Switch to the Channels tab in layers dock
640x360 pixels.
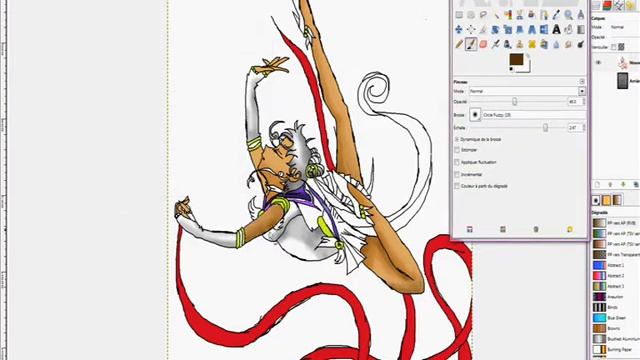pyautogui.click(x=607, y=5)
